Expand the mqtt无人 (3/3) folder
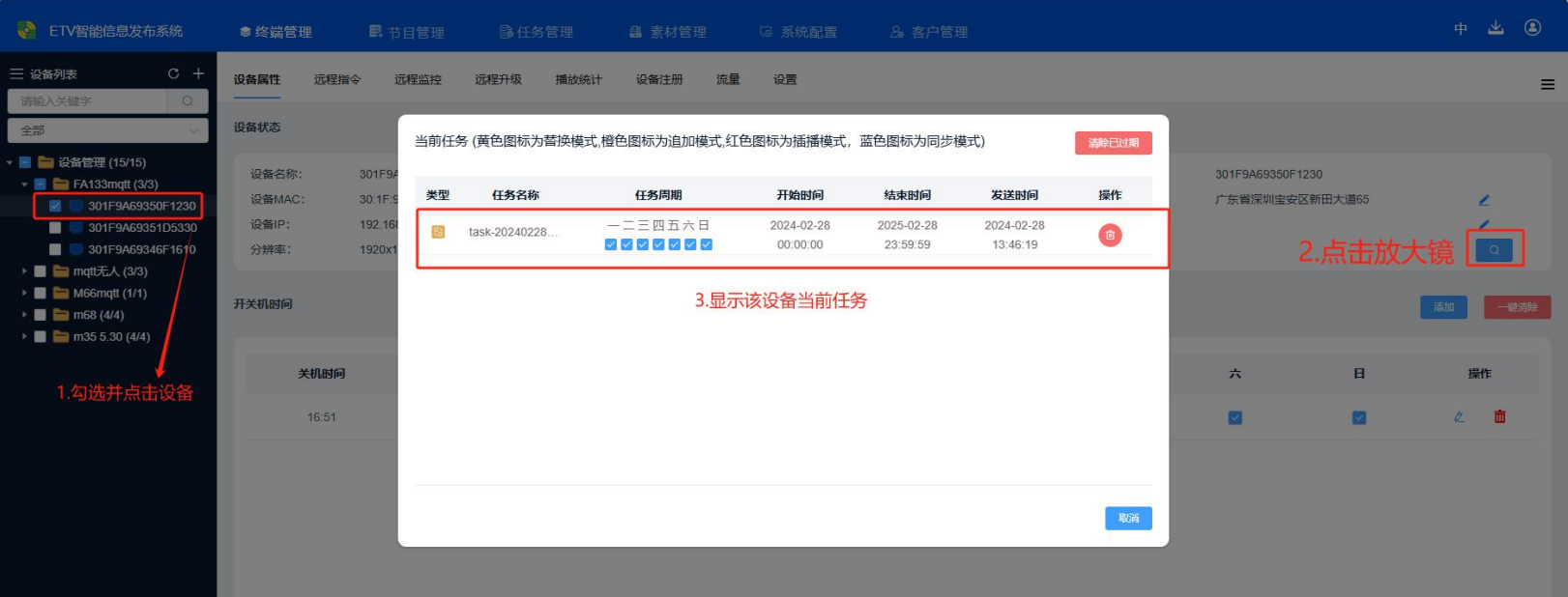Screen dimensions: 1568x597 point(24,271)
